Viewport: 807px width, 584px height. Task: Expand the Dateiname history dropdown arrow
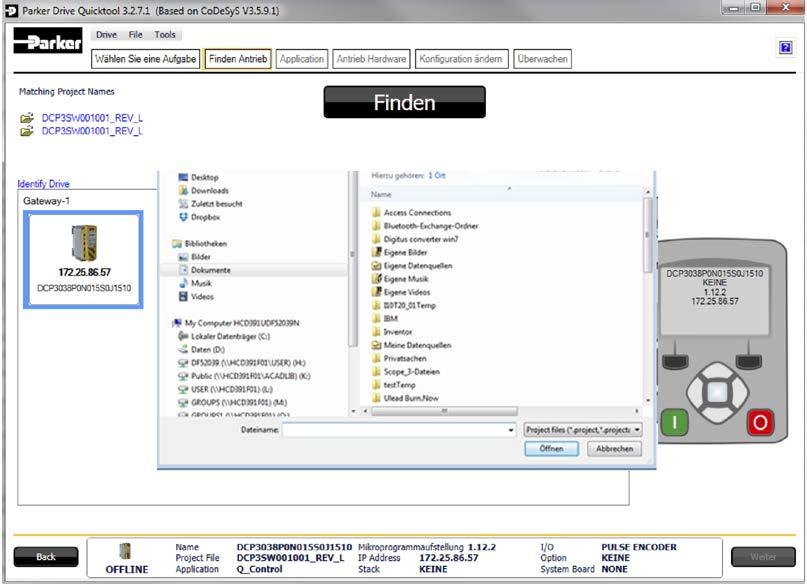[x=511, y=430]
